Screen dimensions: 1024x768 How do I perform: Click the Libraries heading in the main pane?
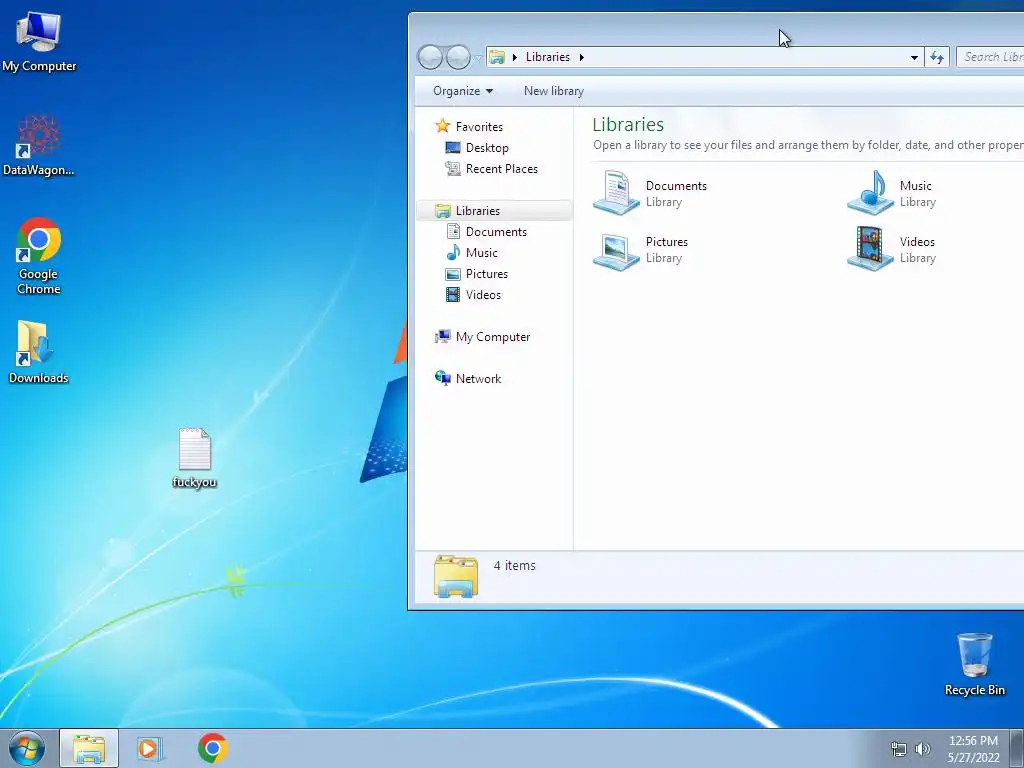click(628, 124)
